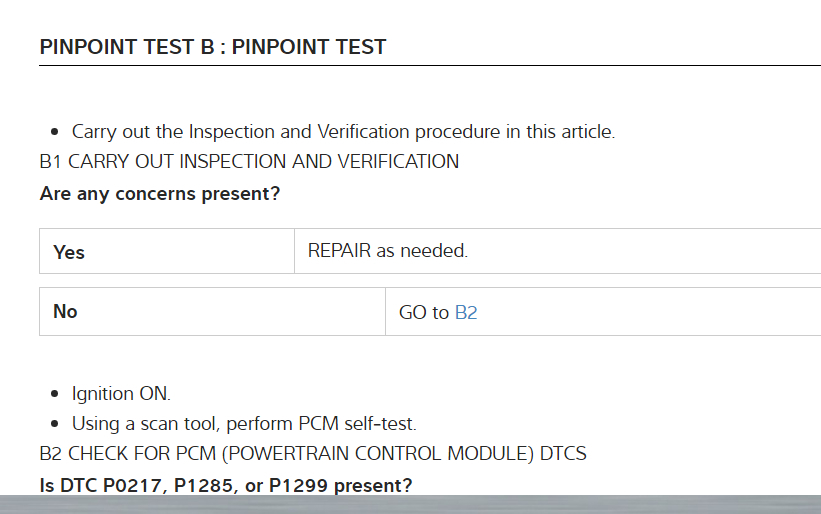Viewport: 821px width, 514px height.
Task: Click the PINPOINT TEST B heading
Action: (x=212, y=47)
